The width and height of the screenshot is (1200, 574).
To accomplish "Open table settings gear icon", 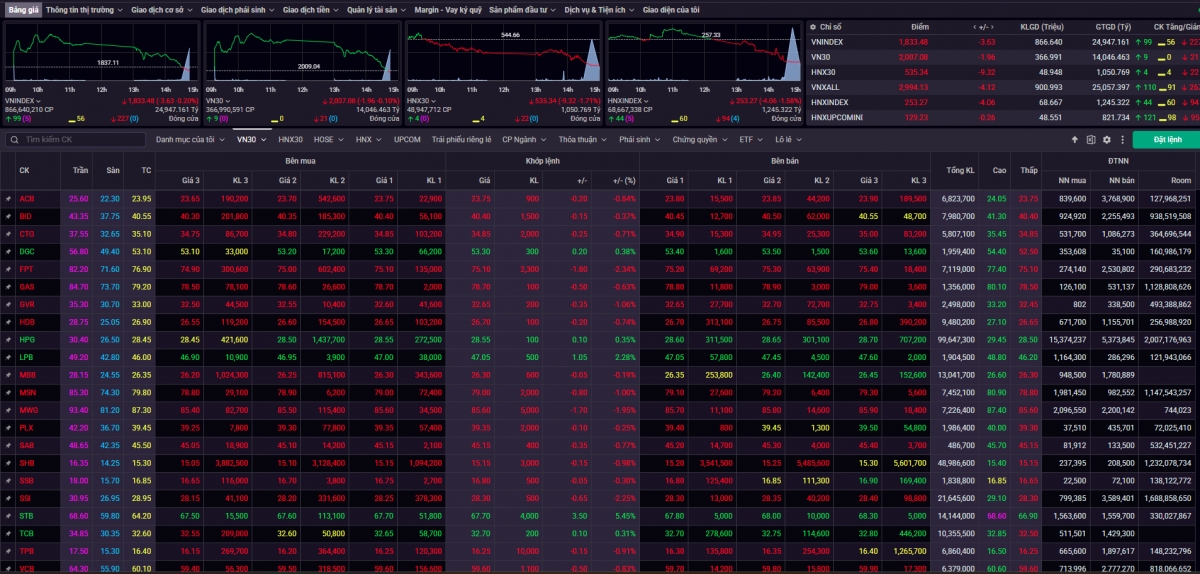I will [1107, 140].
